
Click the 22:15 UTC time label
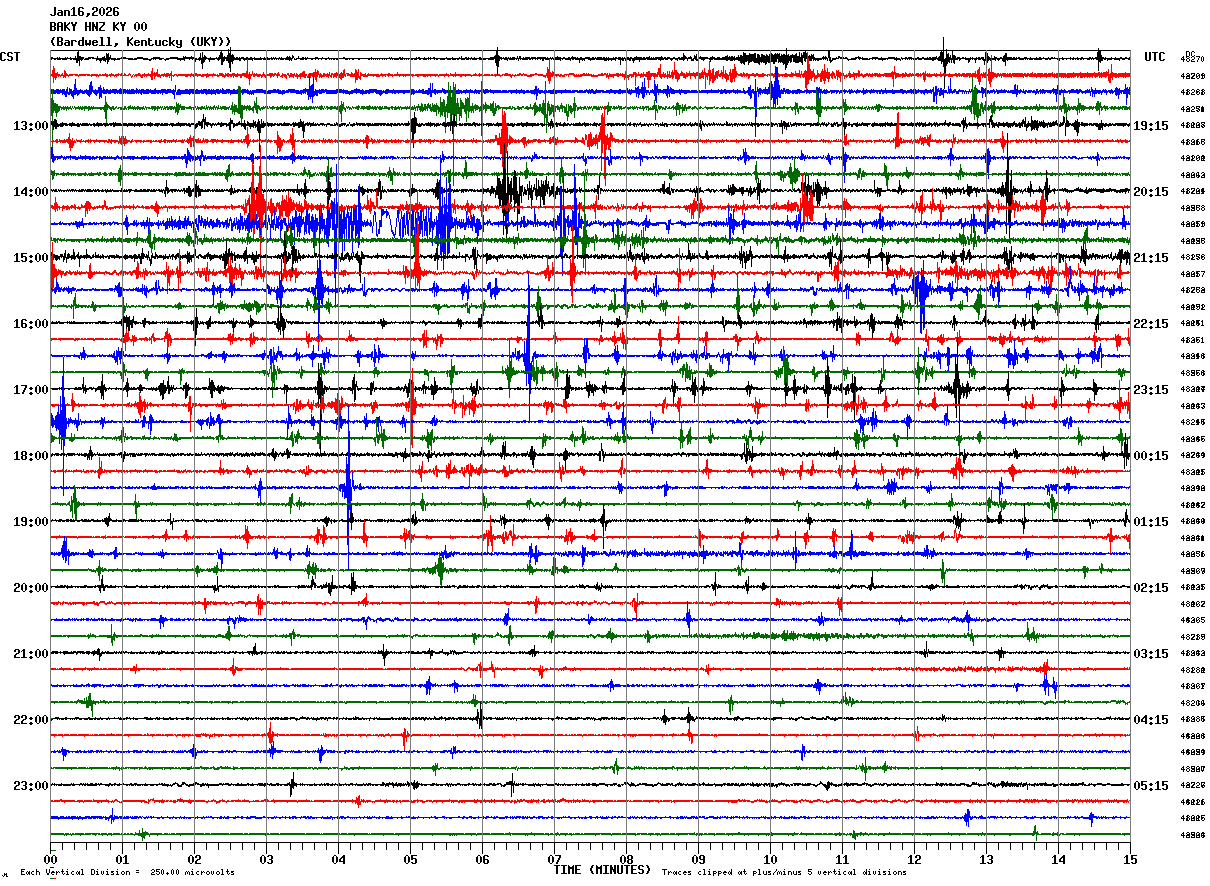tap(1151, 324)
